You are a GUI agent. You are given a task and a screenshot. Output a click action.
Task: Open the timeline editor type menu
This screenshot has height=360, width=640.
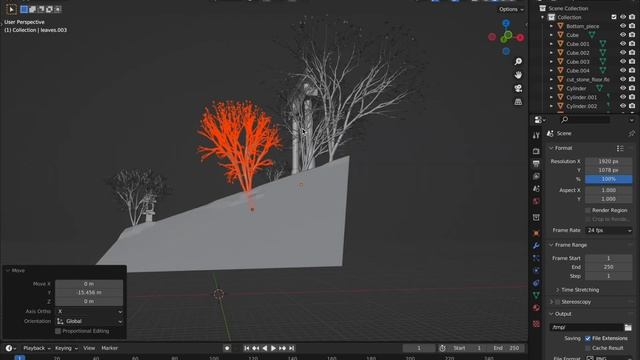[x=11, y=348]
